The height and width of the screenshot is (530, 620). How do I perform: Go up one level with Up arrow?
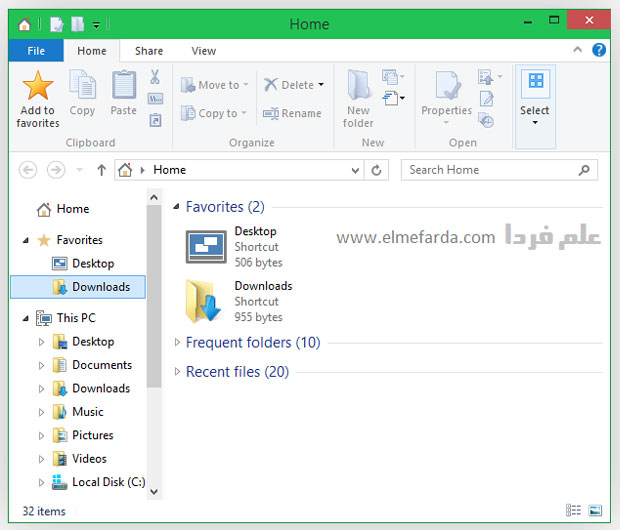(101, 171)
